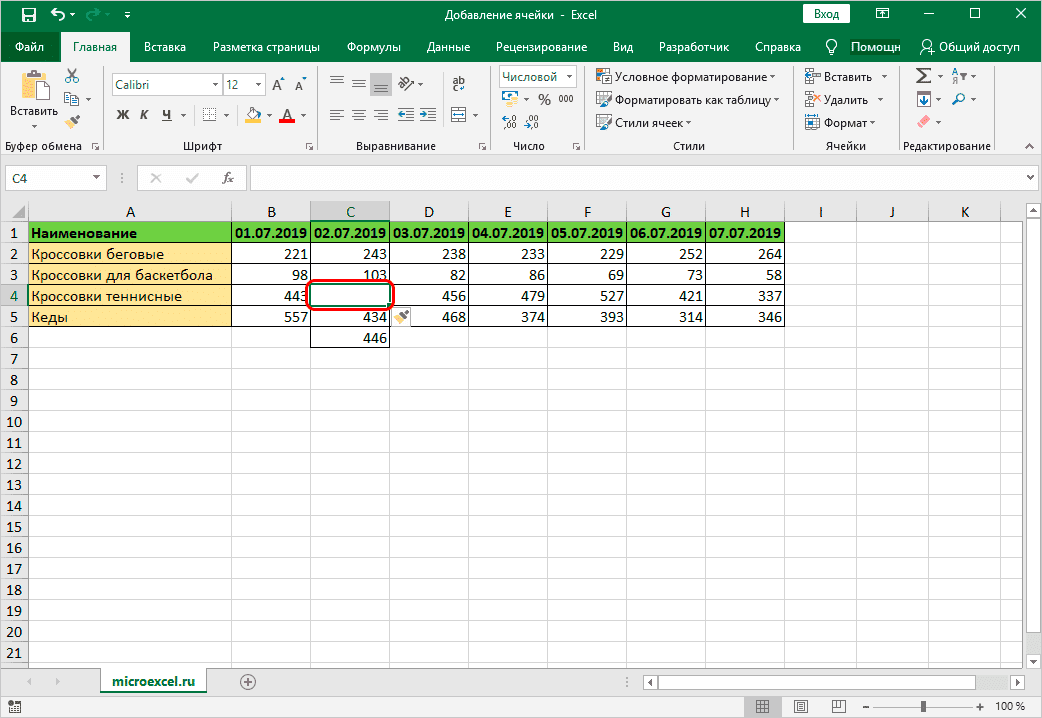Click the Insert Function fx icon
The height and width of the screenshot is (718, 1042).
click(x=228, y=178)
